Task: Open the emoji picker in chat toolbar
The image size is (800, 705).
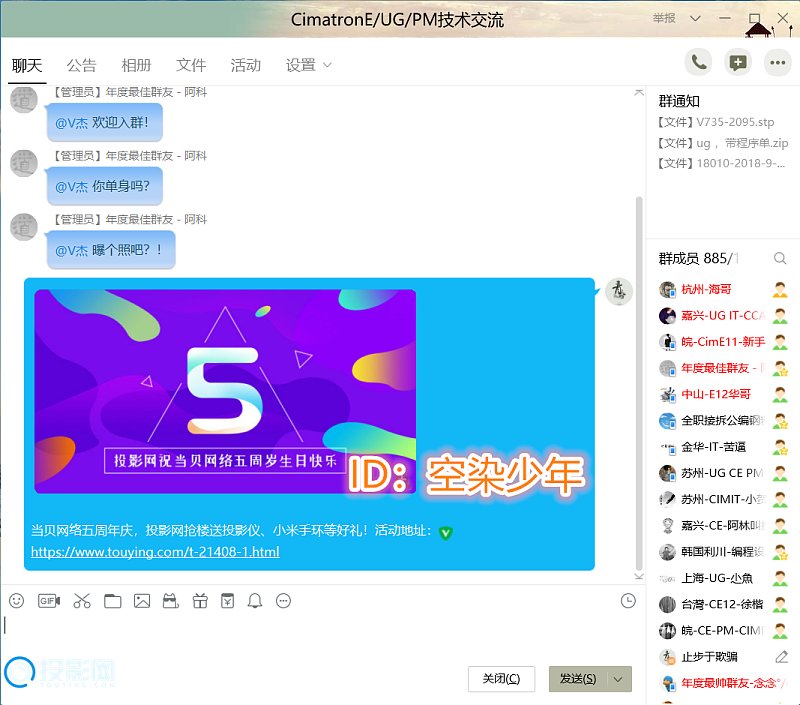Action: pos(16,601)
